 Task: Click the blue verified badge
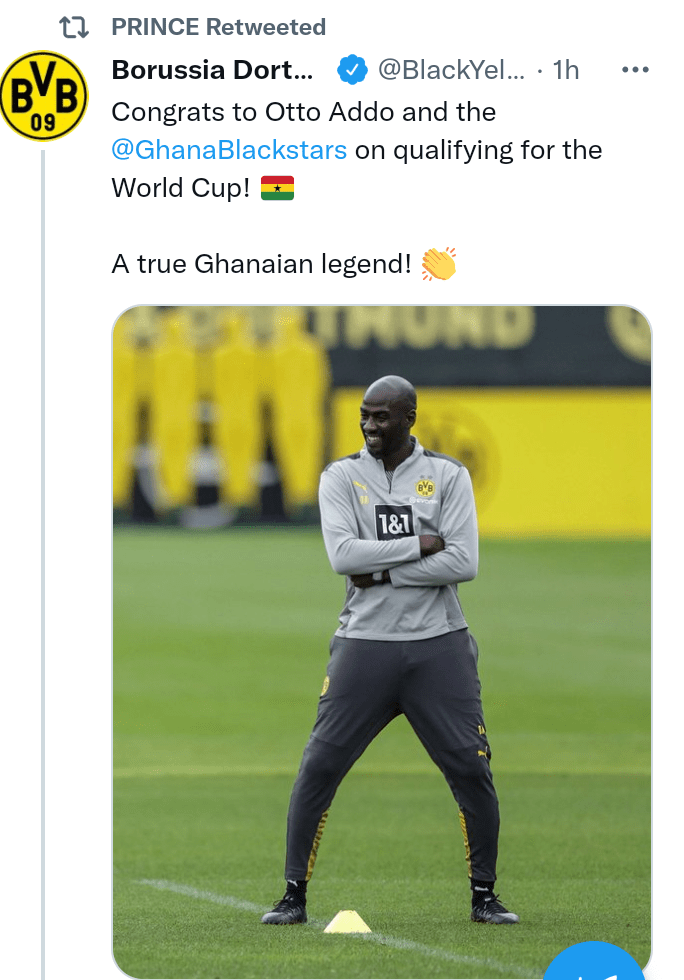point(350,70)
